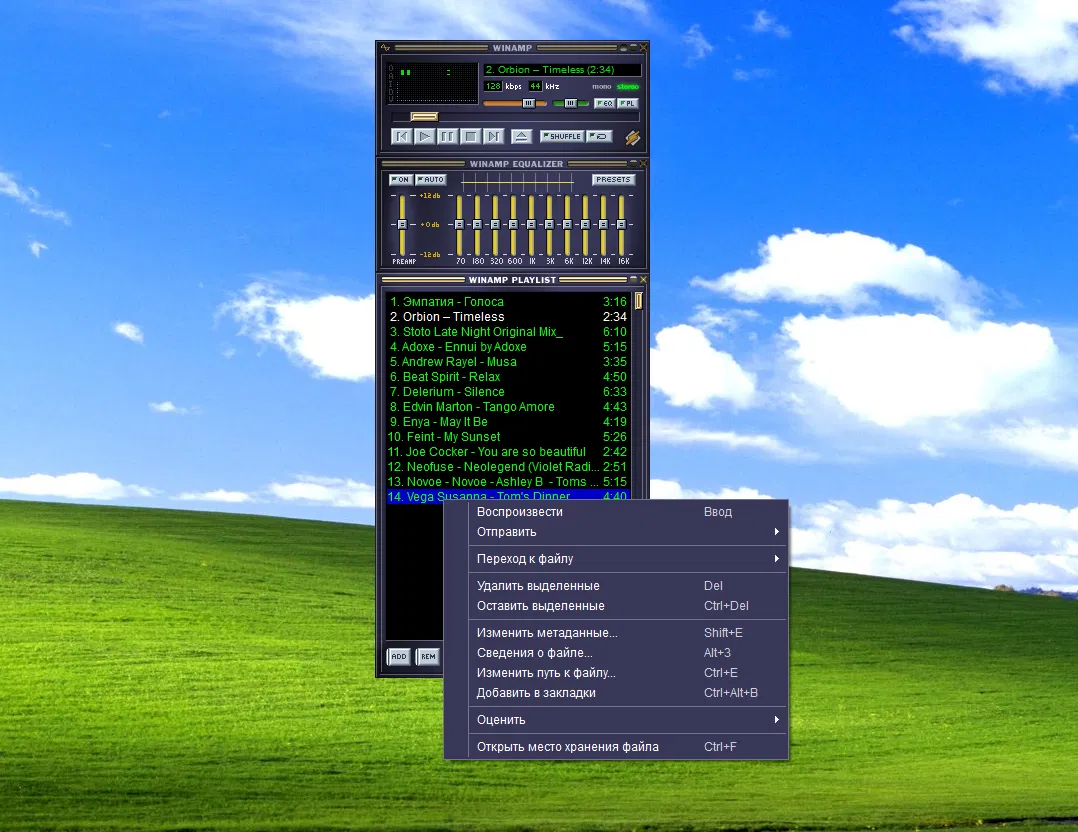Toggle the Repeat button
1078x832 pixels.
[x=600, y=136]
